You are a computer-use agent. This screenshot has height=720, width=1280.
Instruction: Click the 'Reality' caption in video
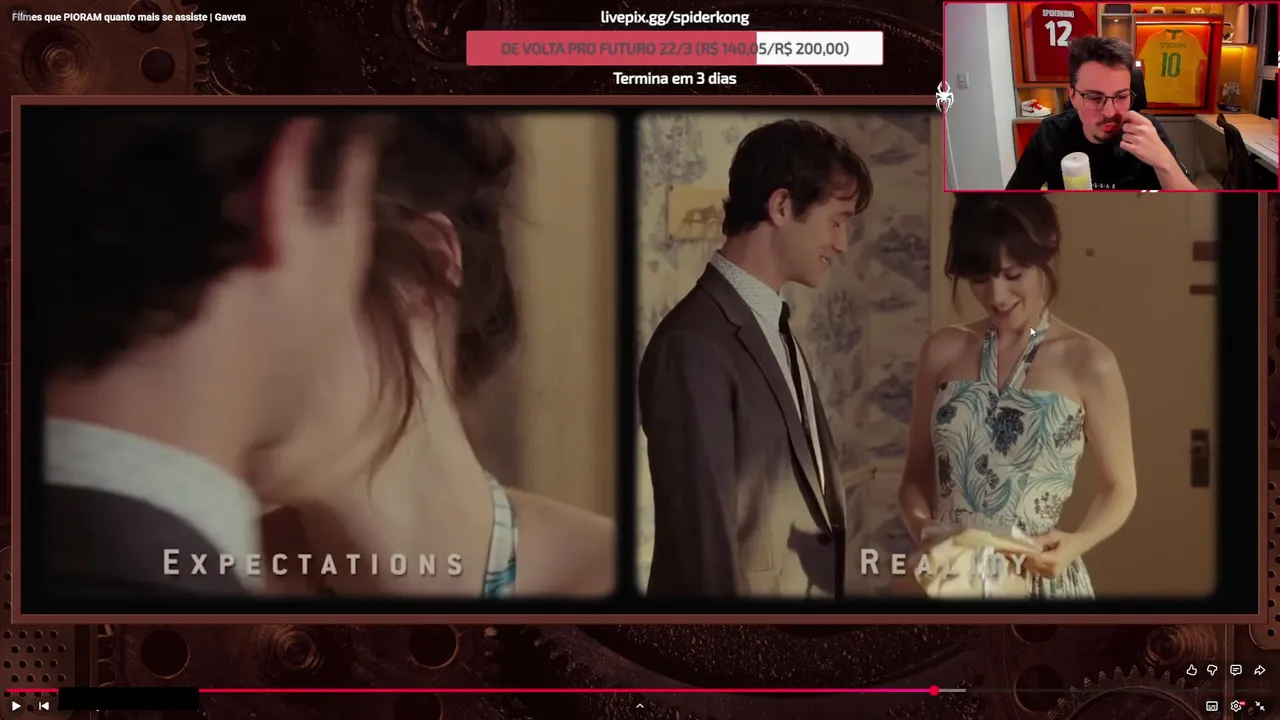coord(943,564)
